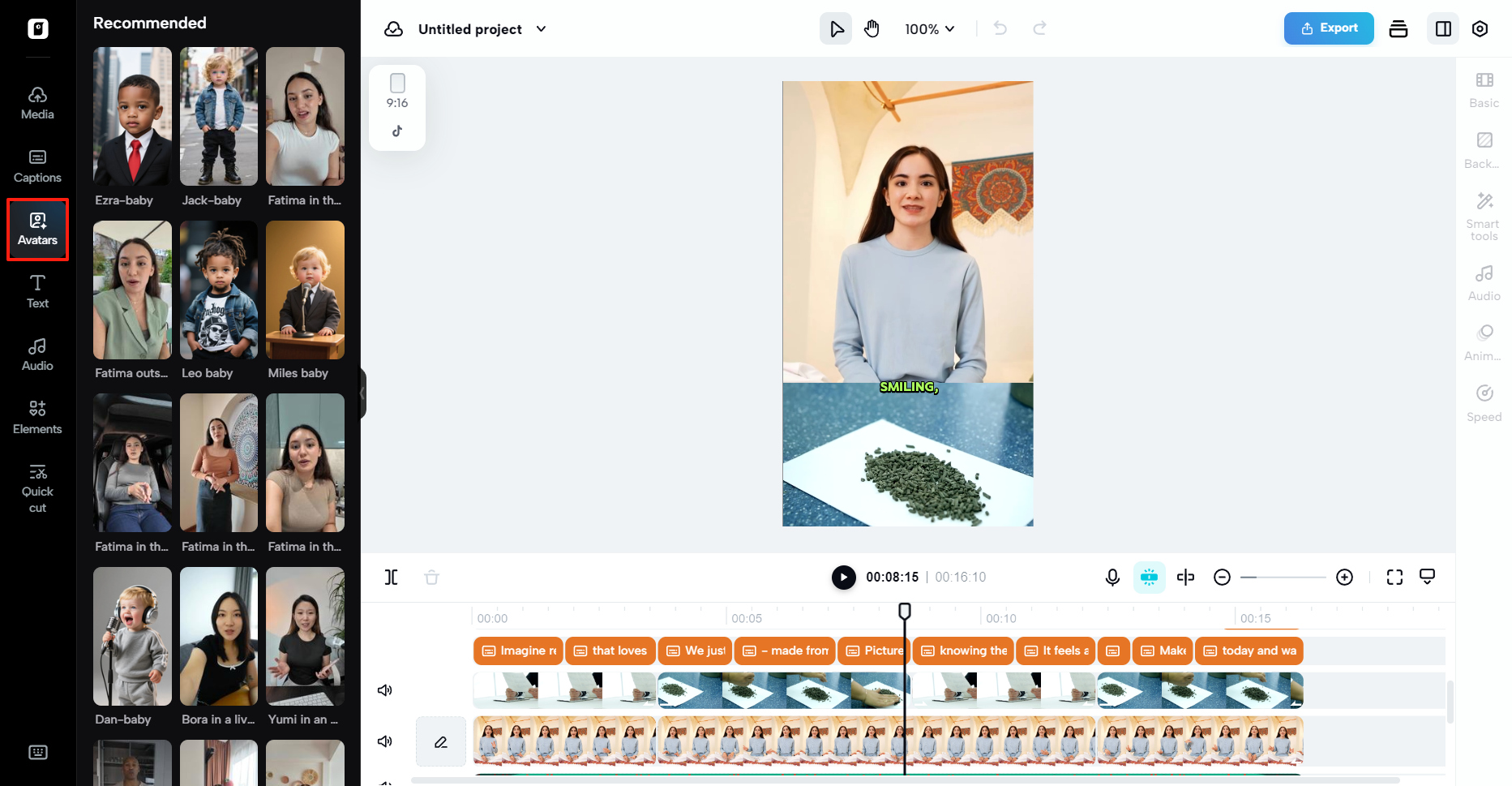Click the 00:10 ruler mark
This screenshot has width=1512, height=786.
click(x=1000, y=618)
